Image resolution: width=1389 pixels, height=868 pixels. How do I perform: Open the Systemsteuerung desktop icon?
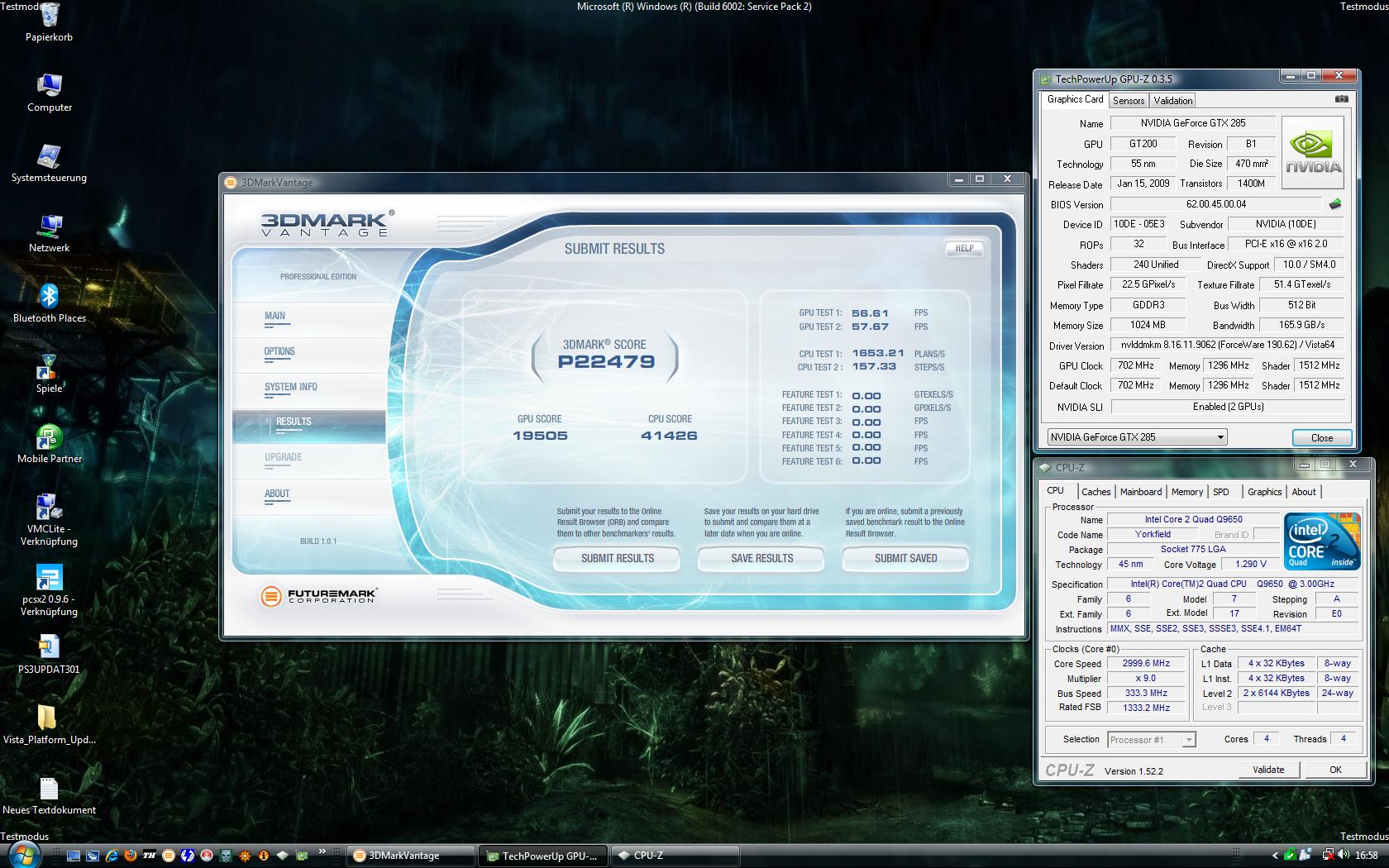coord(49,155)
